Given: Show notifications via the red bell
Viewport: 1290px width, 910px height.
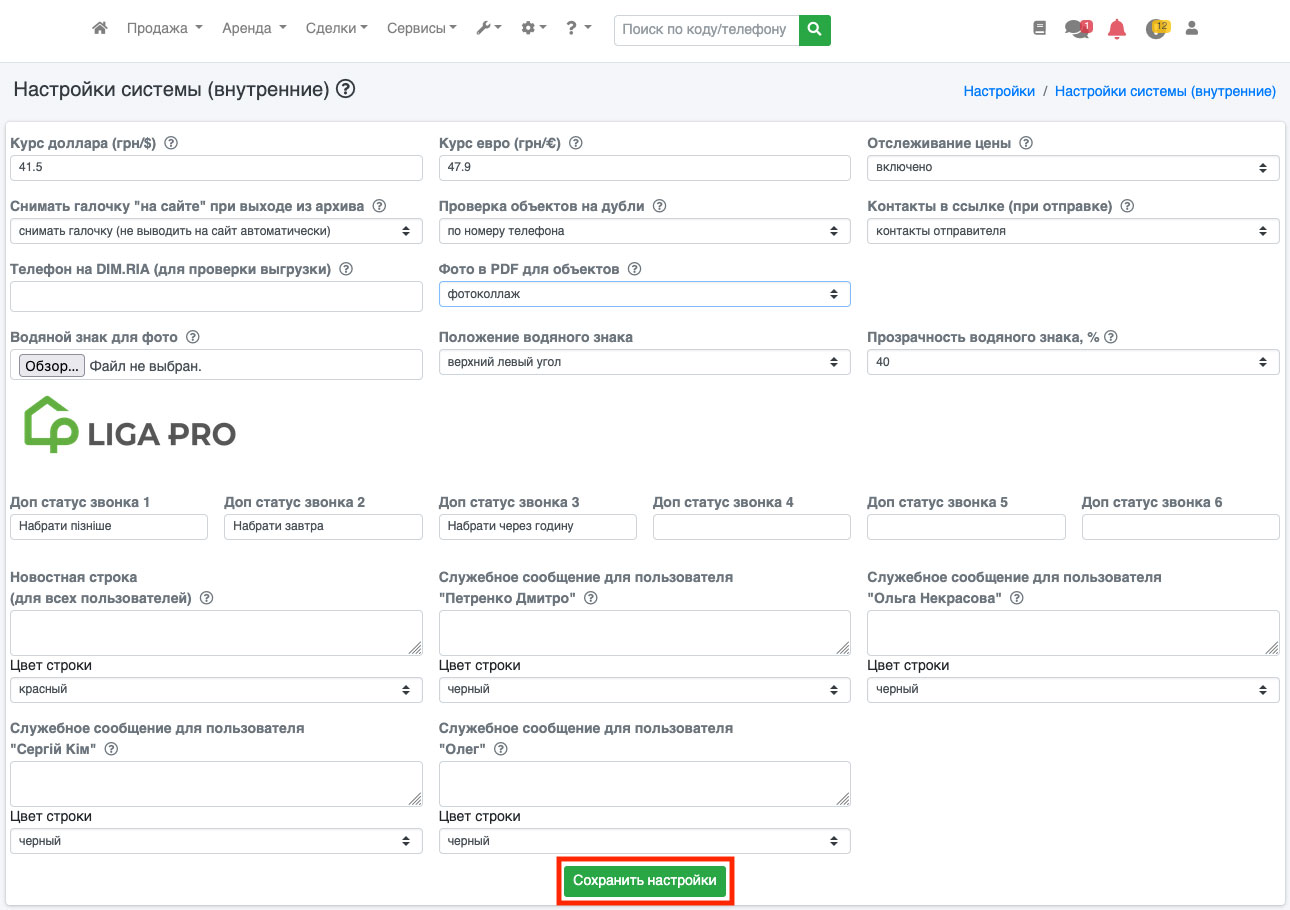Looking at the screenshot, I should 1117,29.
